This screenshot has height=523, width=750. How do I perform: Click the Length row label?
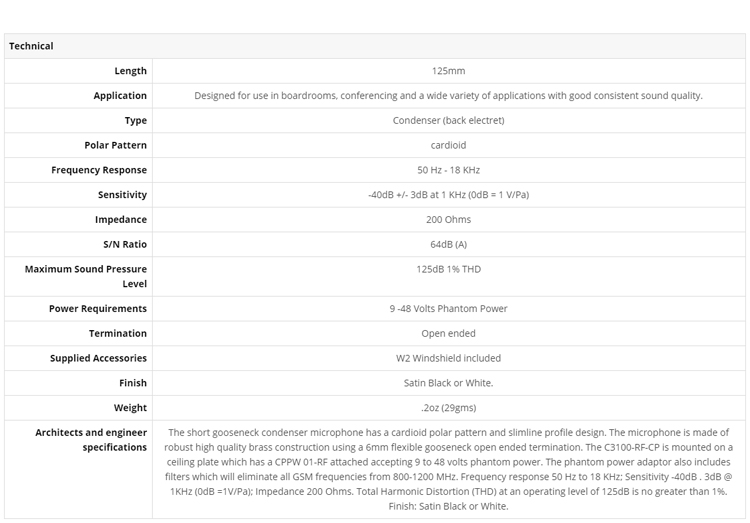[130, 71]
